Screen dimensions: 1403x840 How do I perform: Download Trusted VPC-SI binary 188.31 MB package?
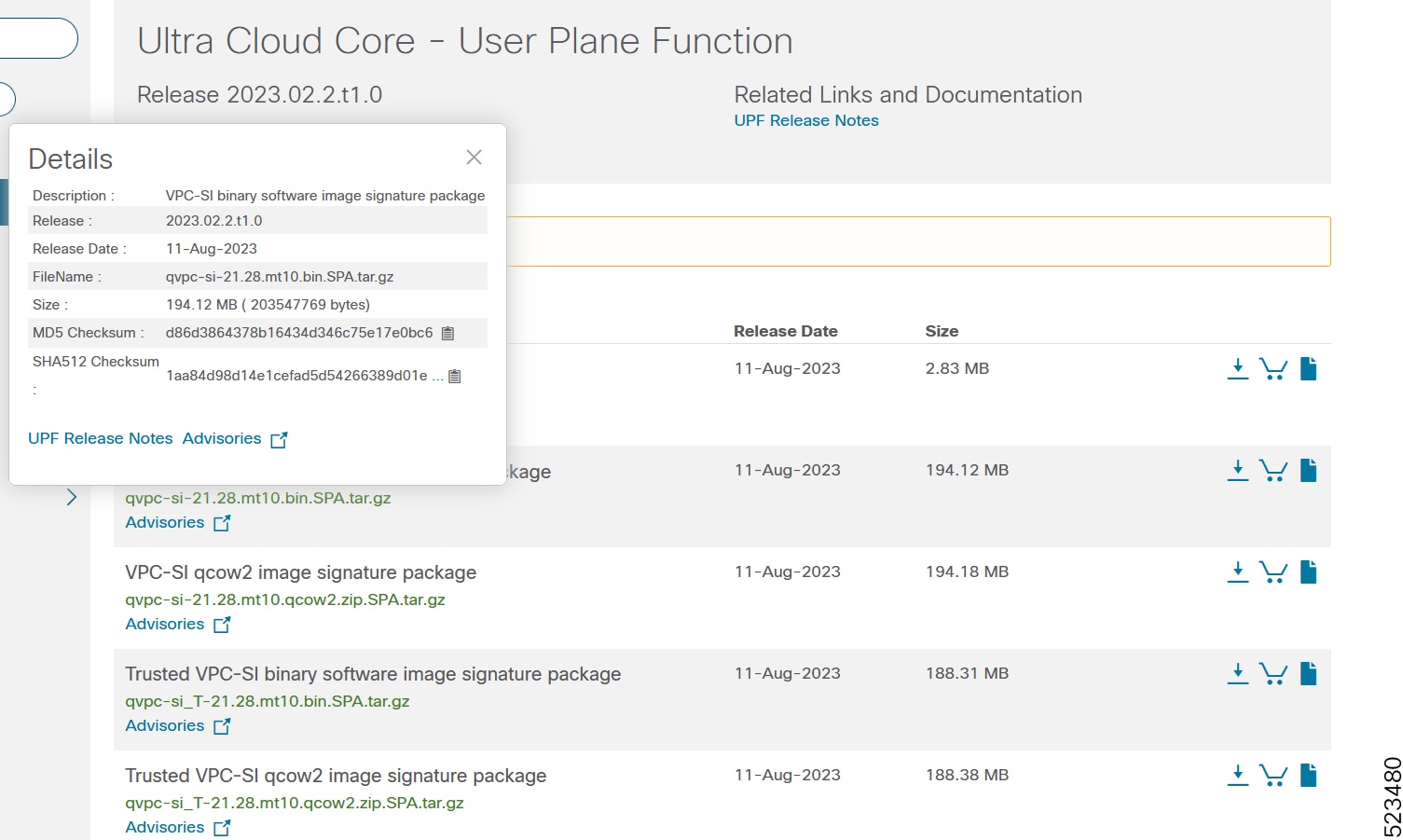(1237, 674)
